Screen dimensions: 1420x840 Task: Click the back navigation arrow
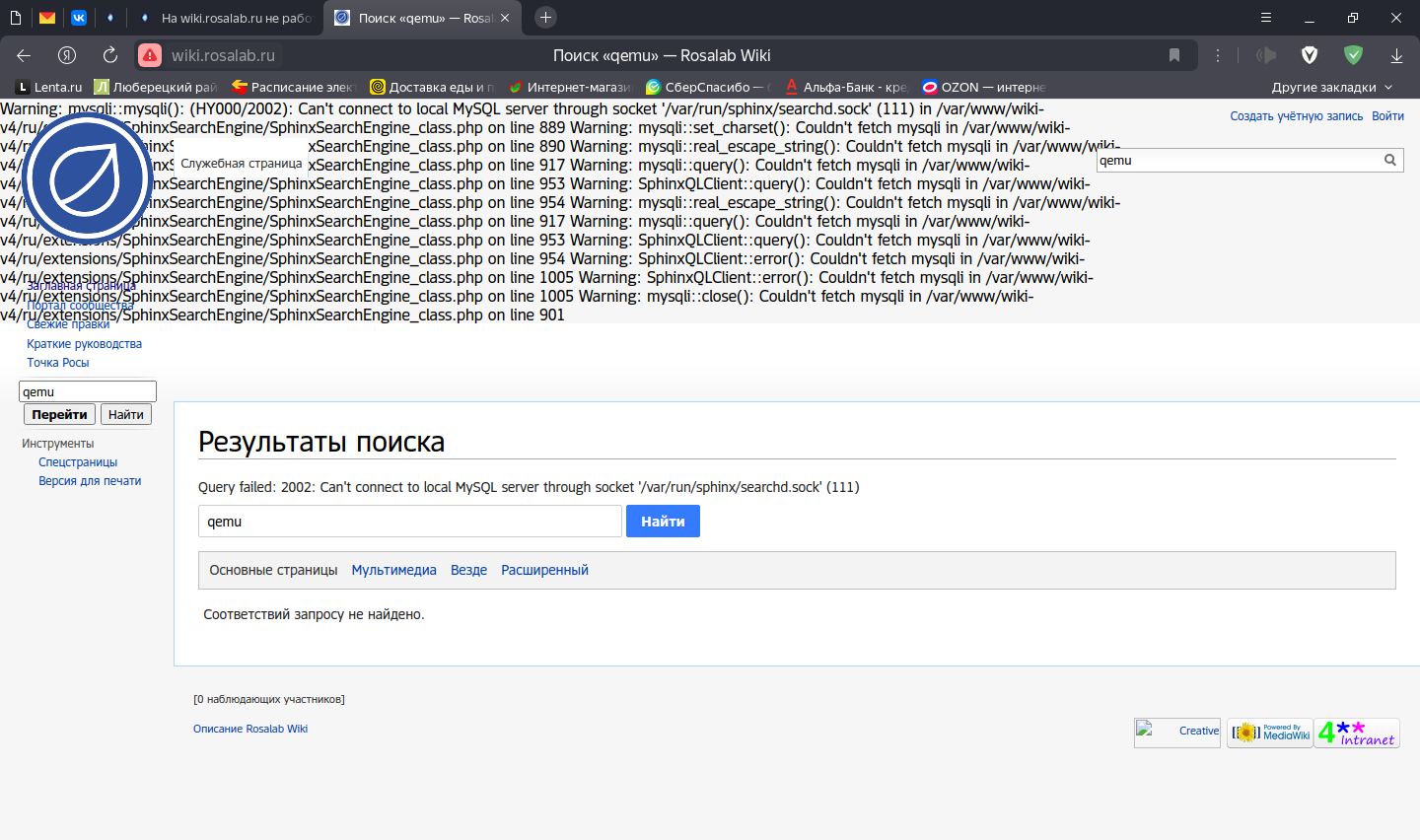coord(24,55)
